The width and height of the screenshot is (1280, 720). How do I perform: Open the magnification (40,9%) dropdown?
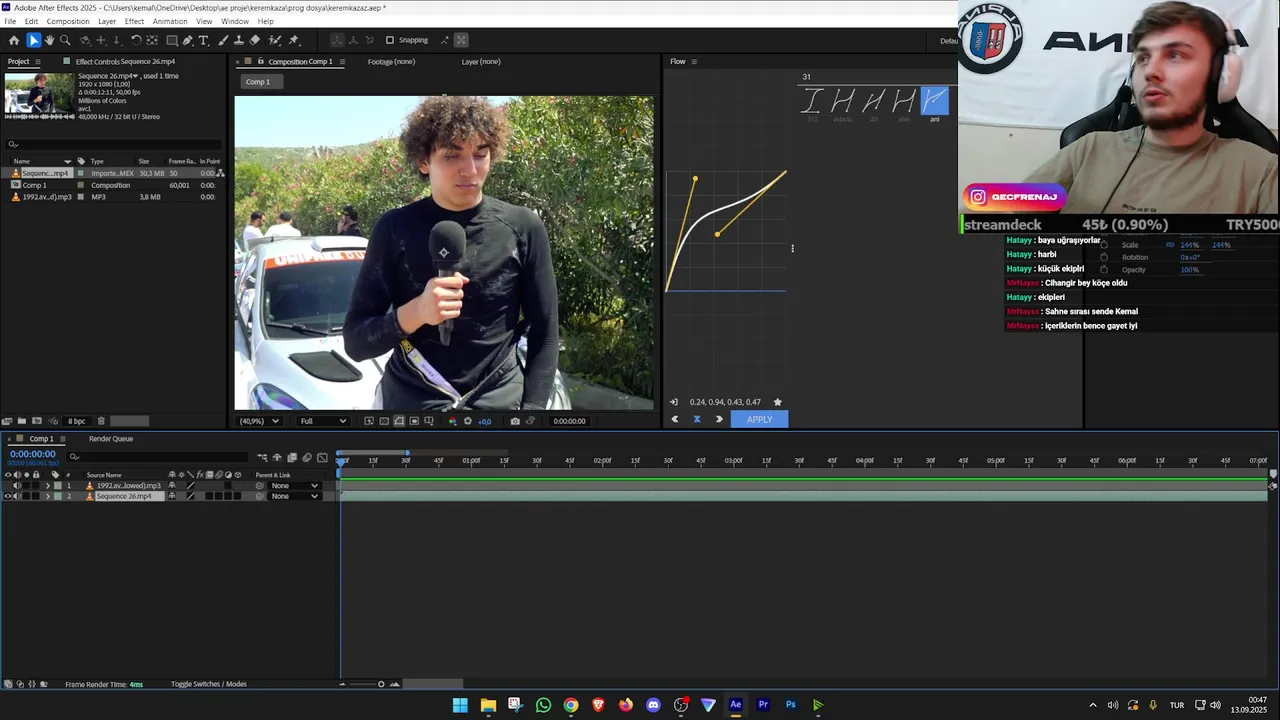click(x=259, y=421)
